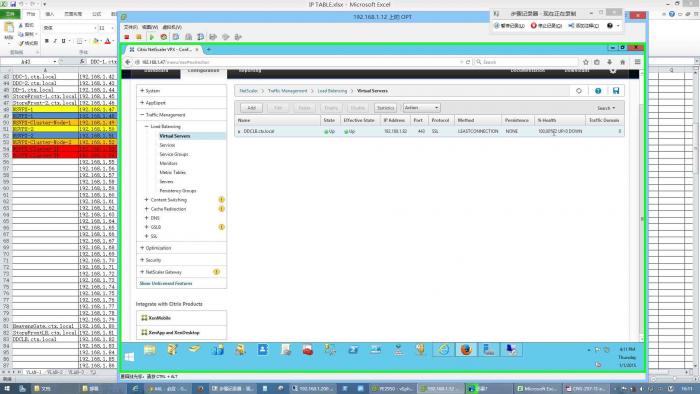Open the Action dropdown
This screenshot has height=394, width=700.
tap(422, 108)
